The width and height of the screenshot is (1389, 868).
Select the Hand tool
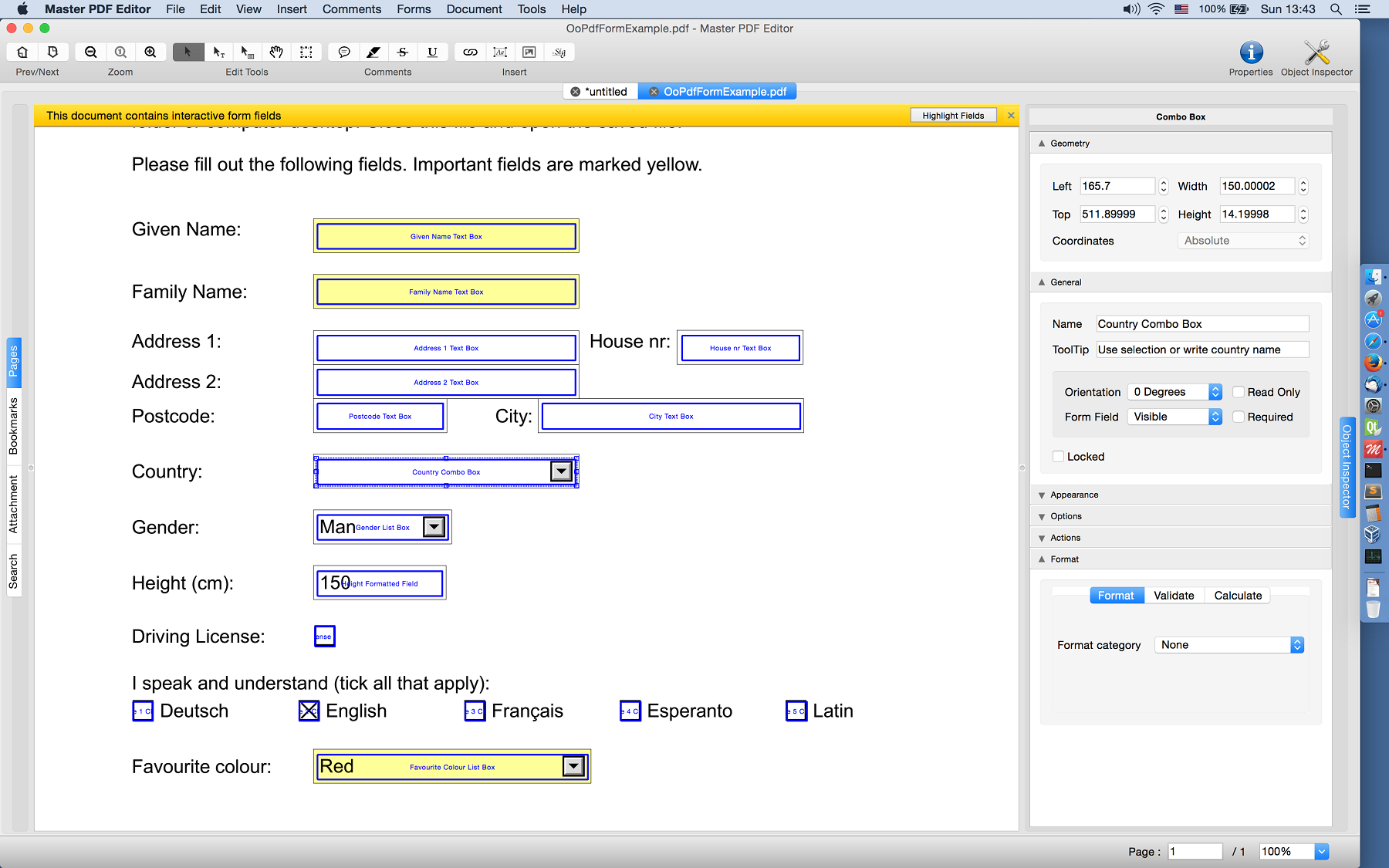276,52
